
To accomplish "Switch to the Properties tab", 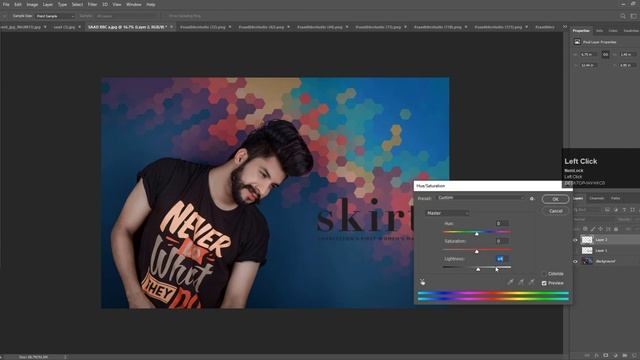I will [581, 31].
